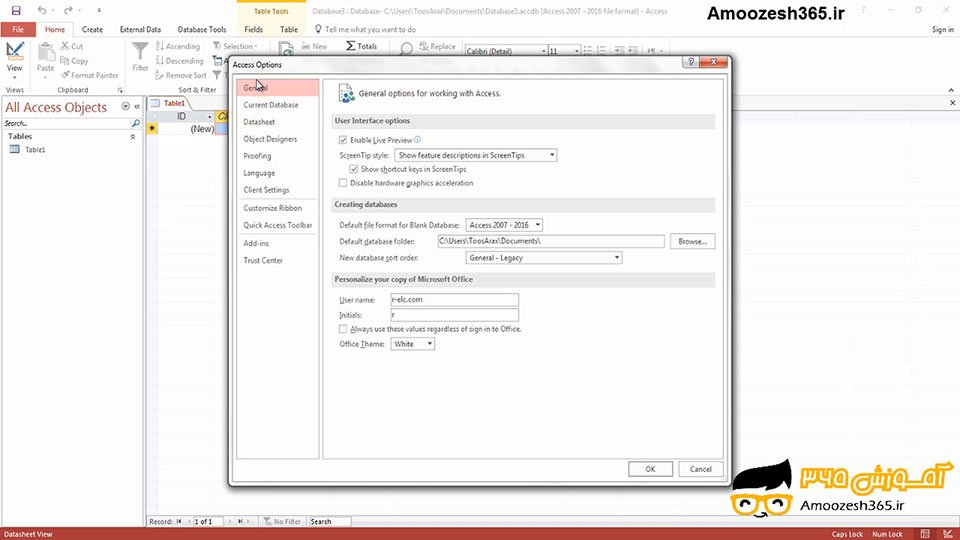
Task: Select the Format Painter icon
Action: pos(65,75)
